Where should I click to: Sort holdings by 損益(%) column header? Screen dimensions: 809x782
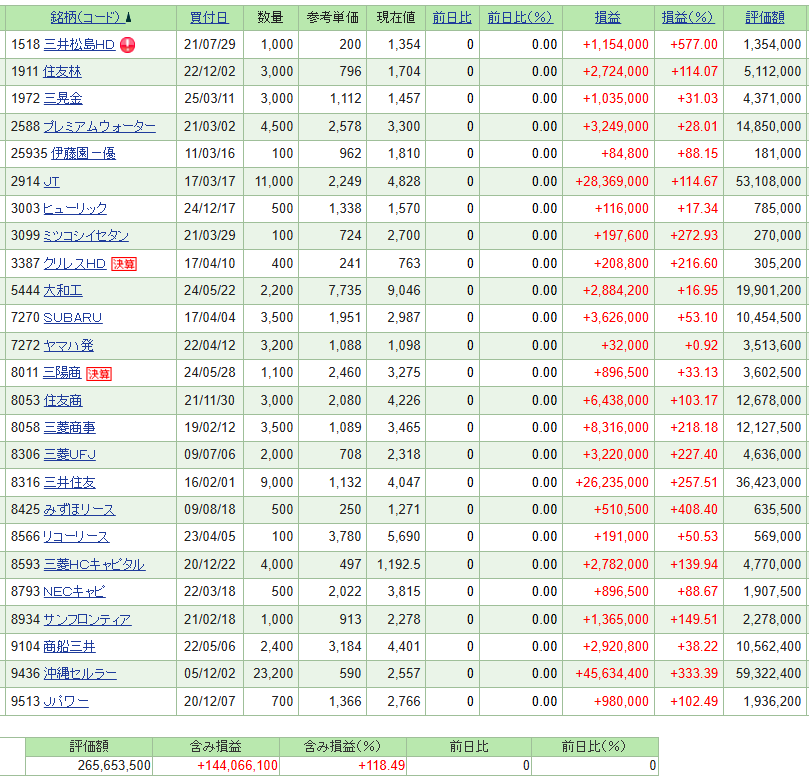coord(687,18)
